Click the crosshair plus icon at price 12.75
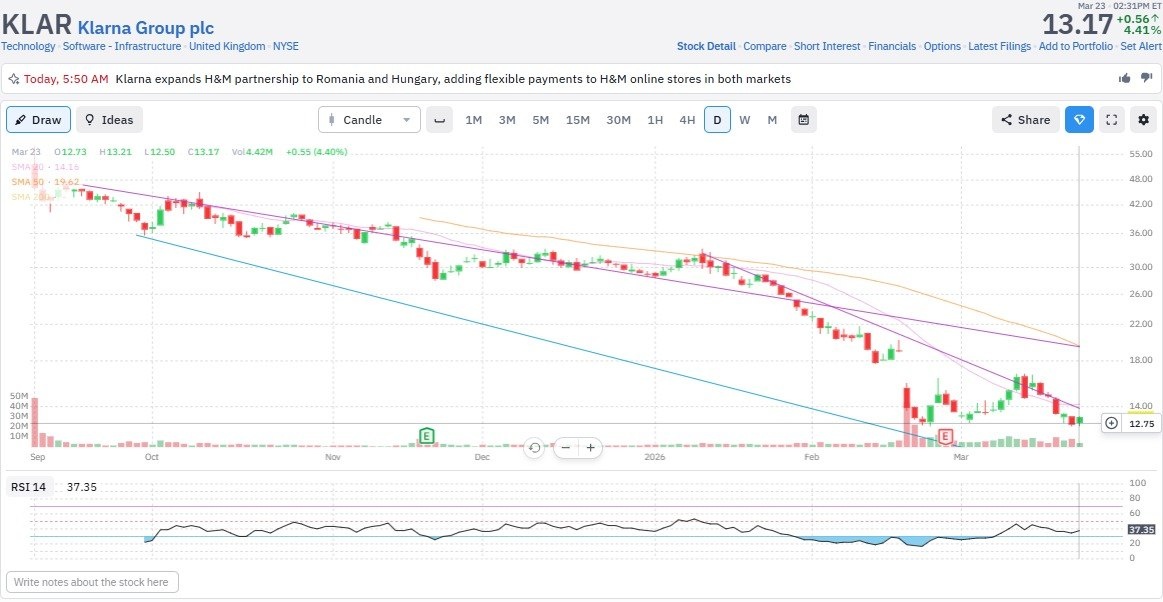 (x=1111, y=423)
